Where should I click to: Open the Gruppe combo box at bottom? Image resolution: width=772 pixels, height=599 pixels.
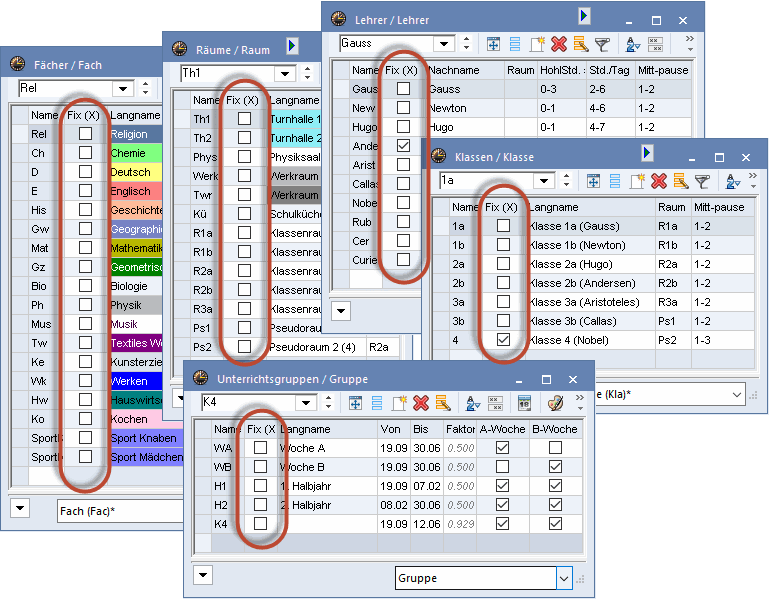click(483, 578)
